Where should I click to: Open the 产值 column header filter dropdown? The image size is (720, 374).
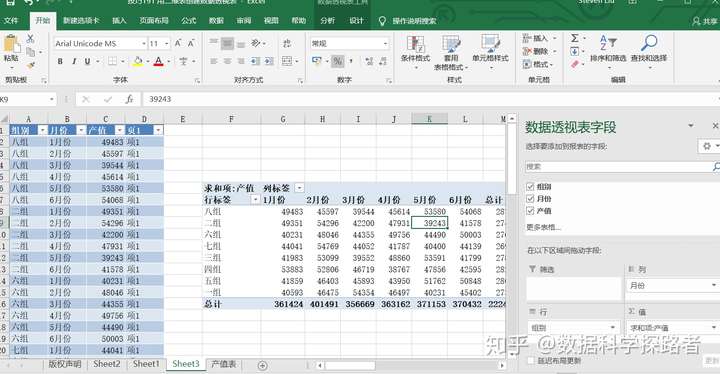[119, 130]
